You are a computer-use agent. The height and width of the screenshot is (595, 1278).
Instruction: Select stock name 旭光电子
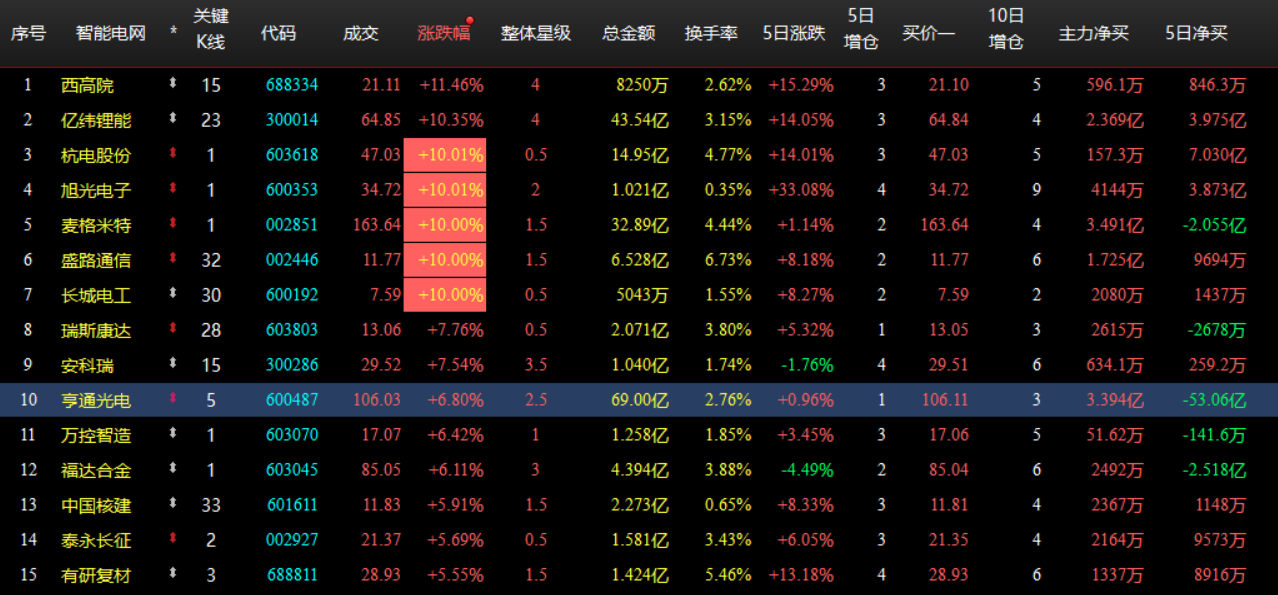point(96,190)
